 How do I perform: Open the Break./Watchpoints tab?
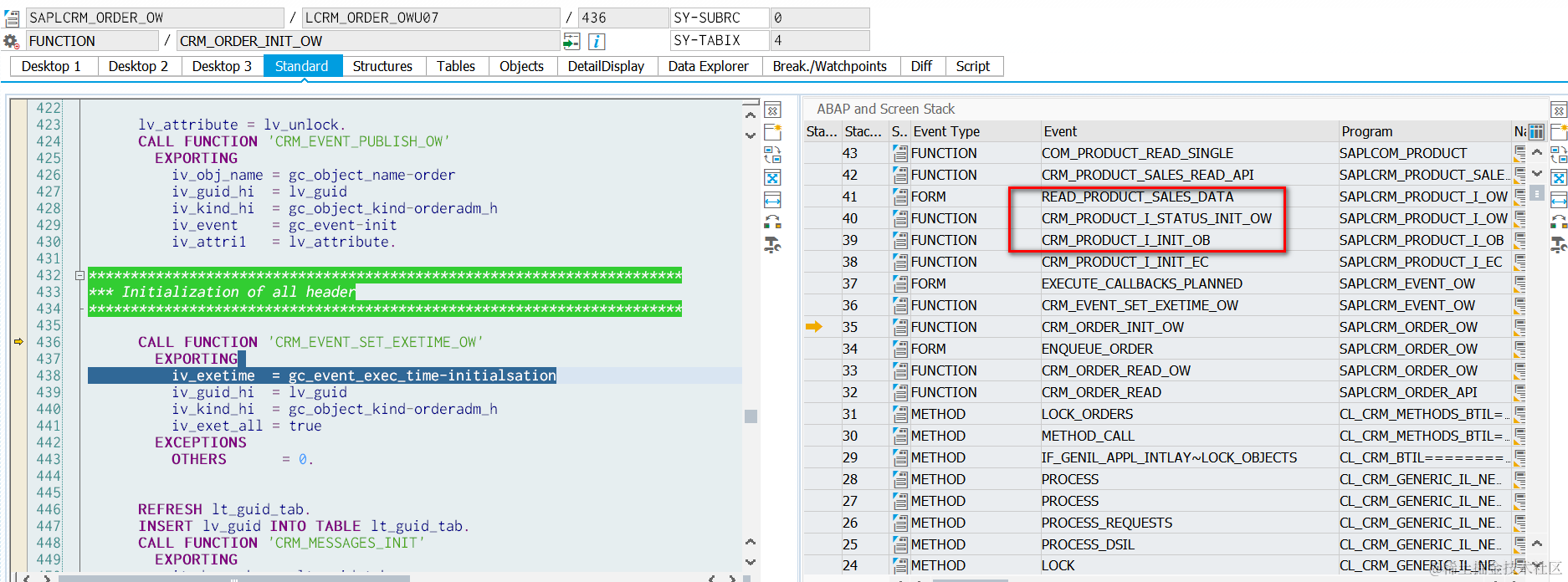829,66
